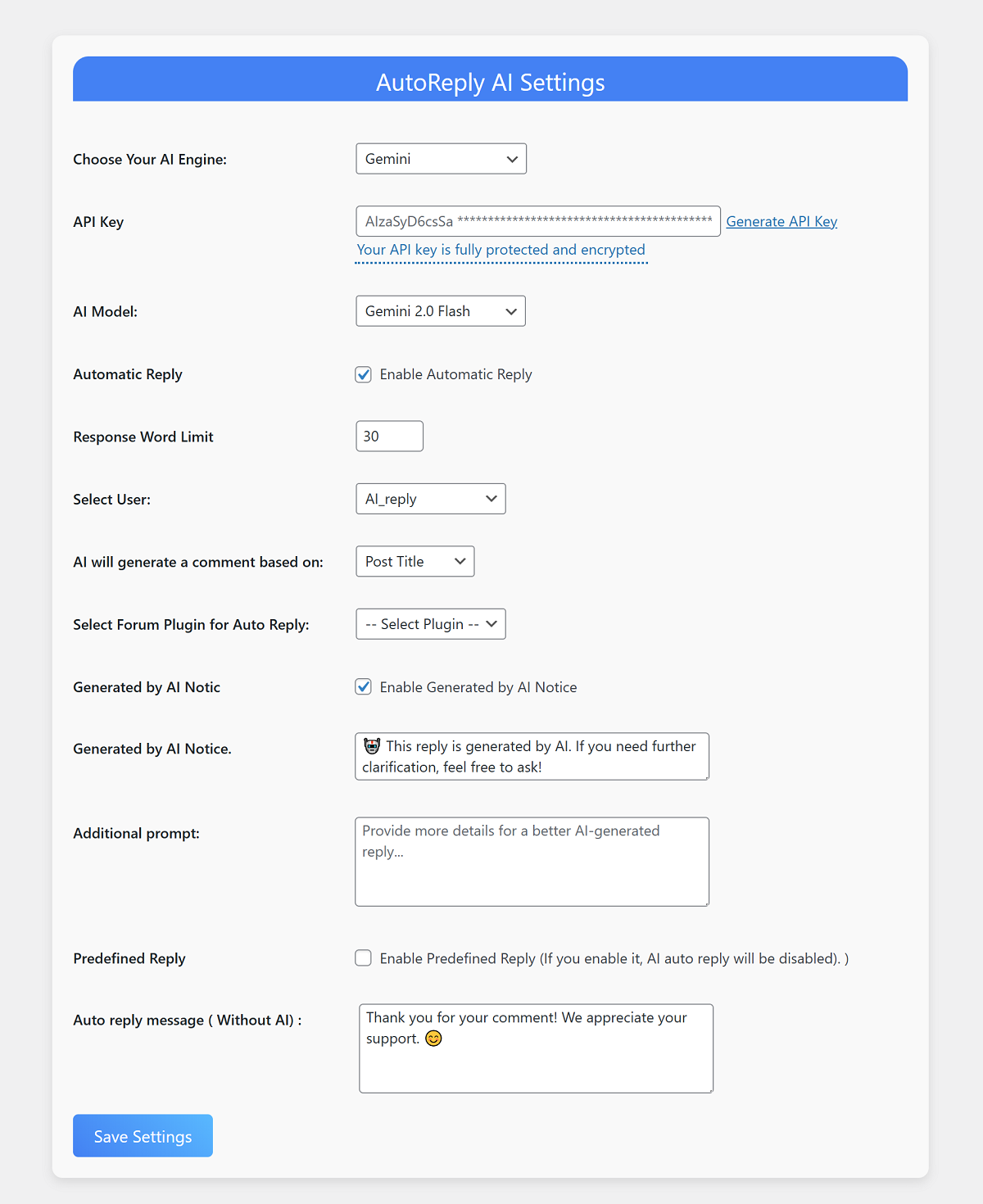Open the Generate API Key link
This screenshot has width=983, height=1204.
(781, 222)
